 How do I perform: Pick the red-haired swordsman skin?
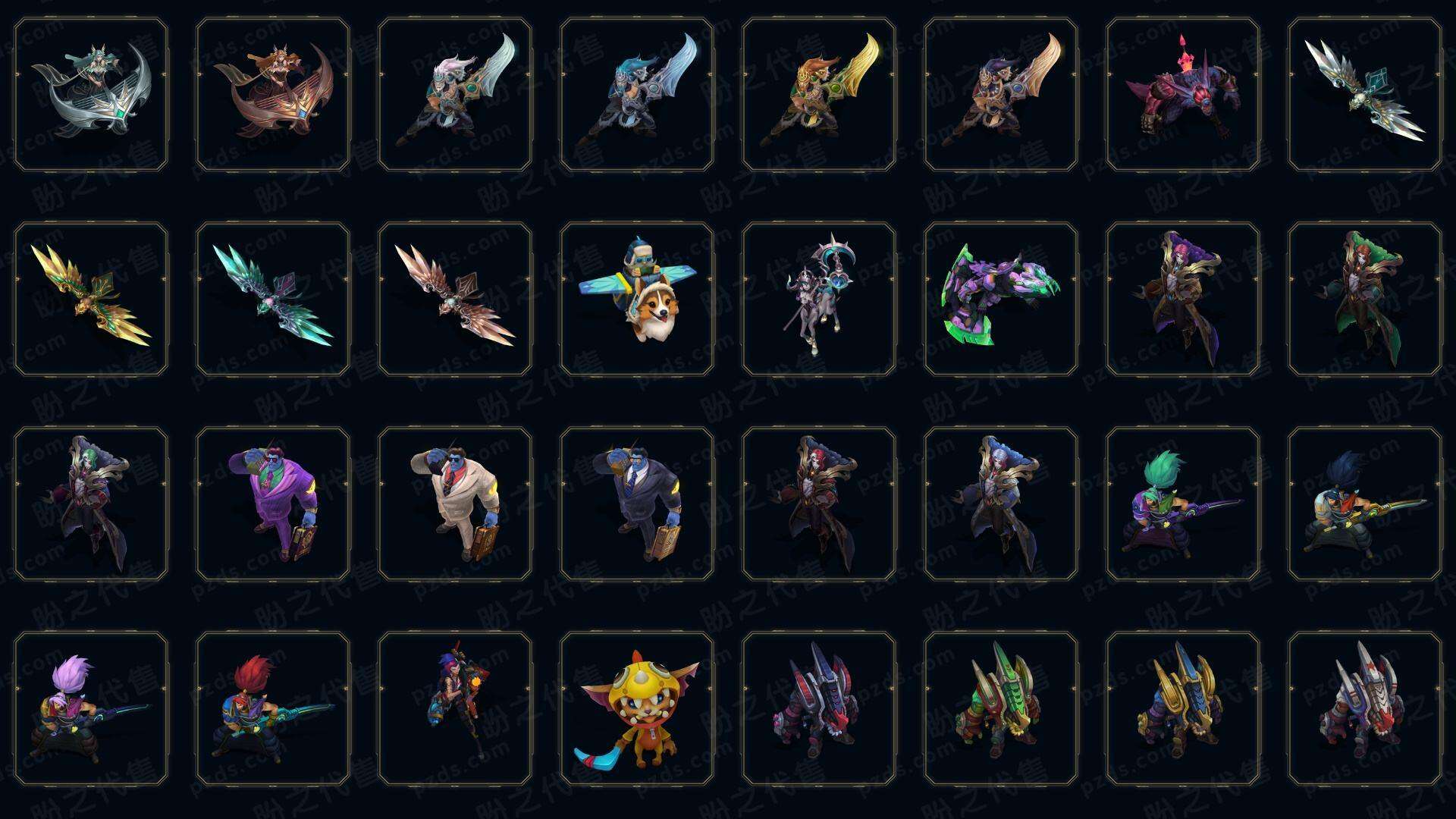[x=273, y=709]
